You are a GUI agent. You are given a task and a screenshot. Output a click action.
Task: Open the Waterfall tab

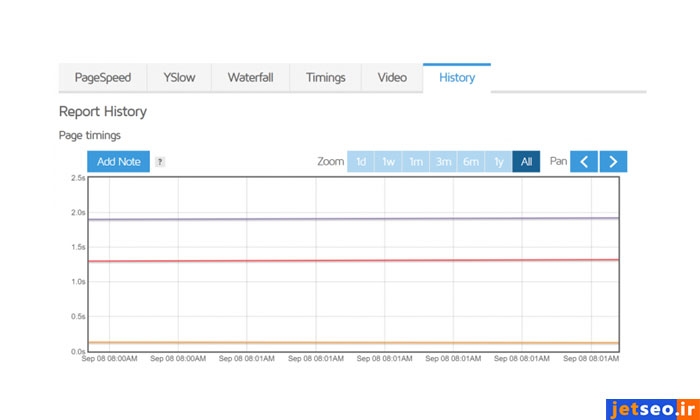250,78
